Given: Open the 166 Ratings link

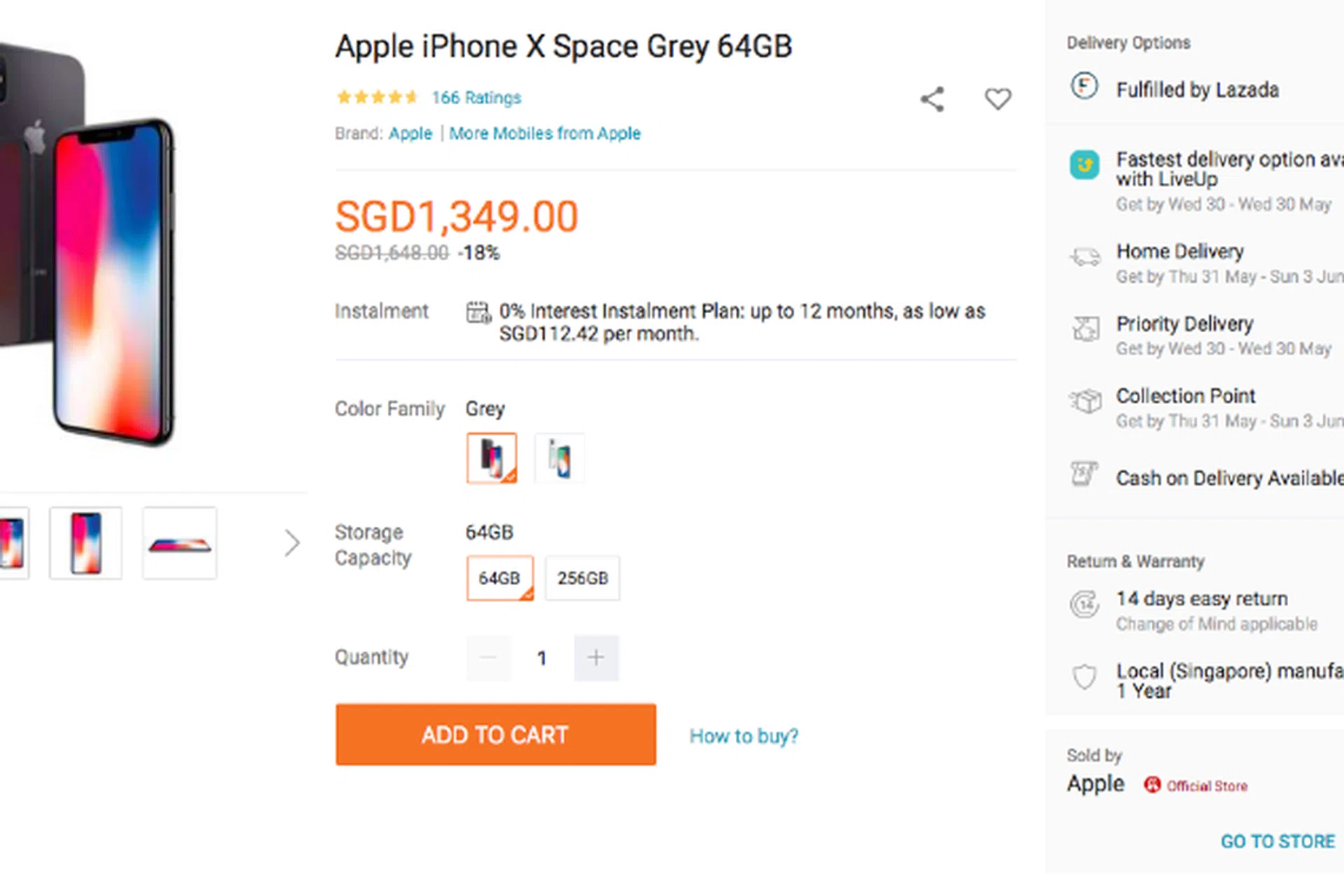Looking at the screenshot, I should tap(476, 97).
